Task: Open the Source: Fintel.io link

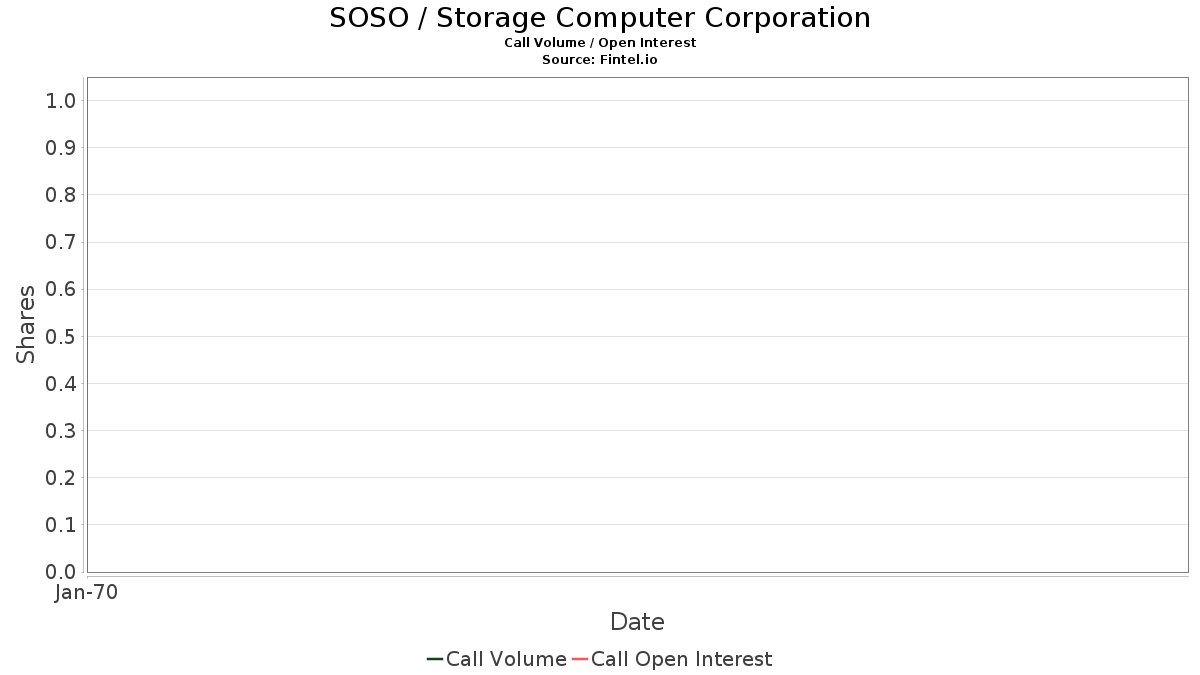Action: [600, 60]
